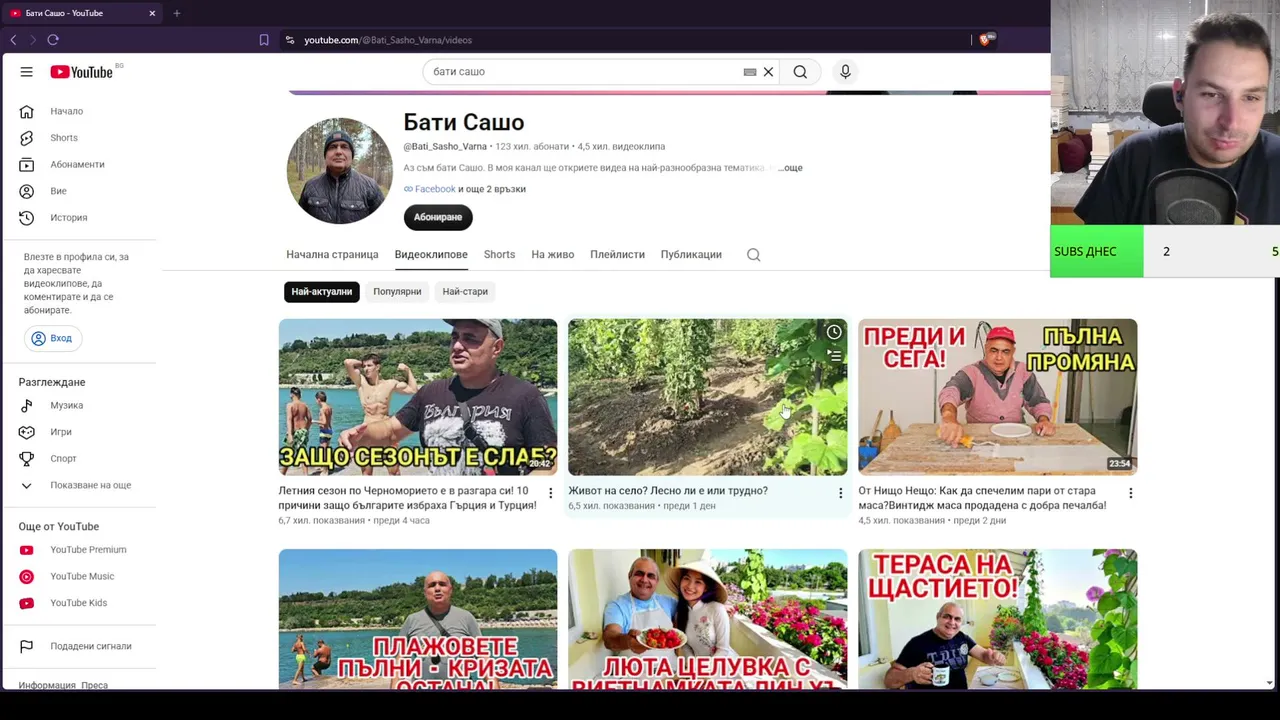Open the Brave Shields icon
The height and width of the screenshot is (720, 1280).
click(x=986, y=40)
